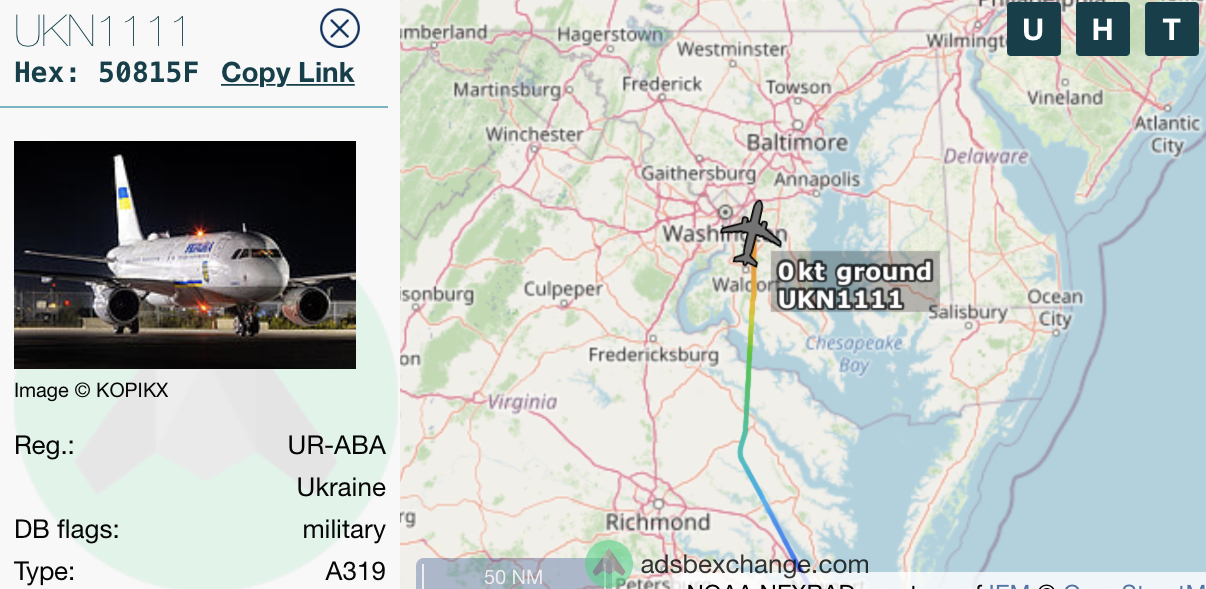Click the Hex: 50815F code
The image size is (1206, 589).
106,73
